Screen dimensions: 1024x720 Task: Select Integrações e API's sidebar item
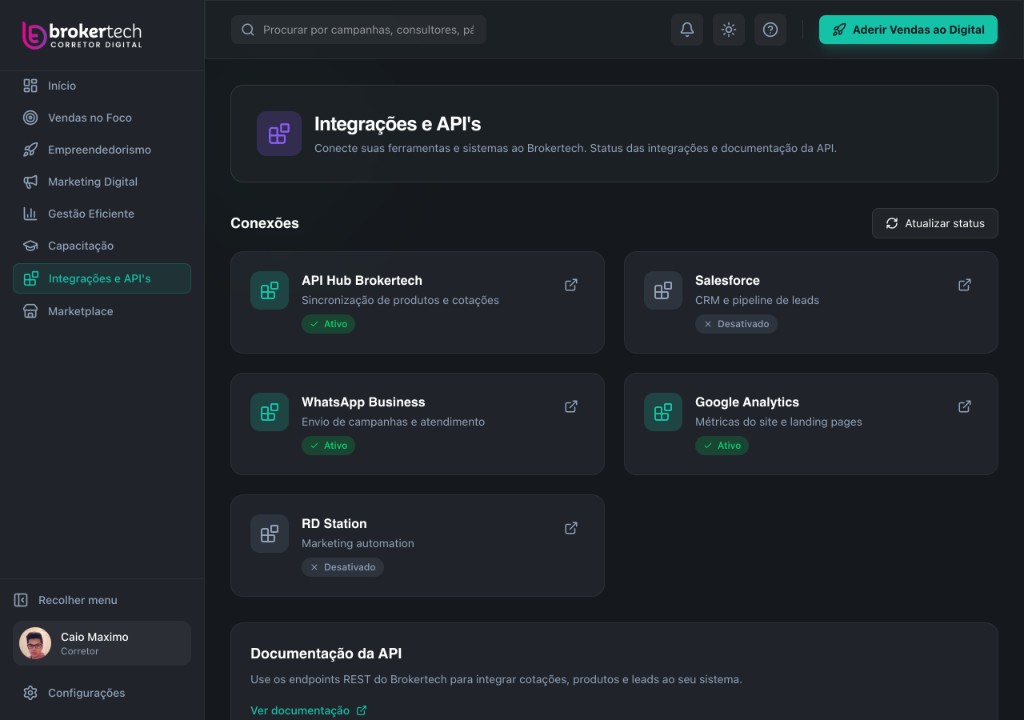tap(102, 278)
